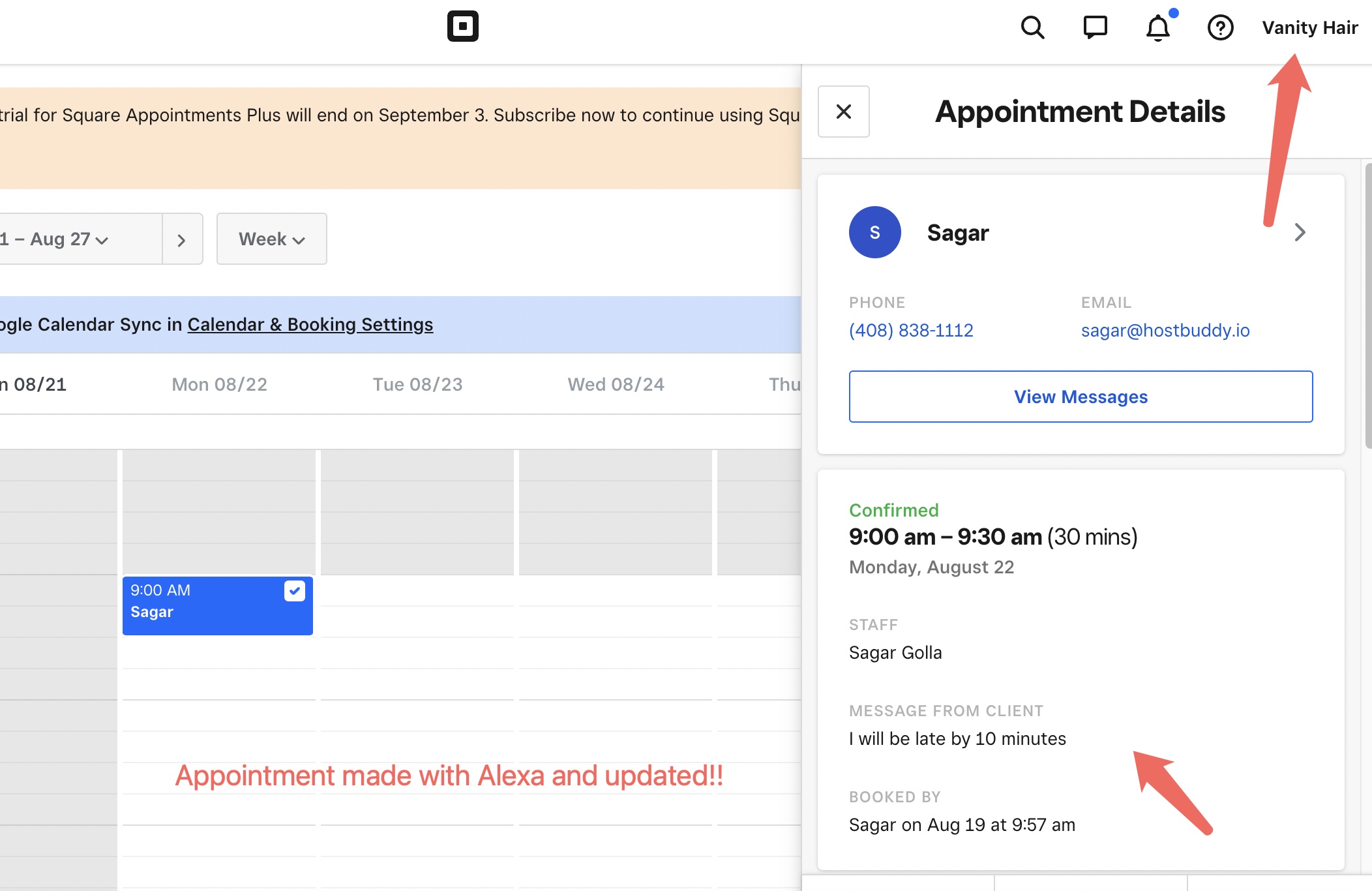Click the Square logo icon
Image resolution: width=1372 pixels, height=891 pixels.
coord(462,27)
